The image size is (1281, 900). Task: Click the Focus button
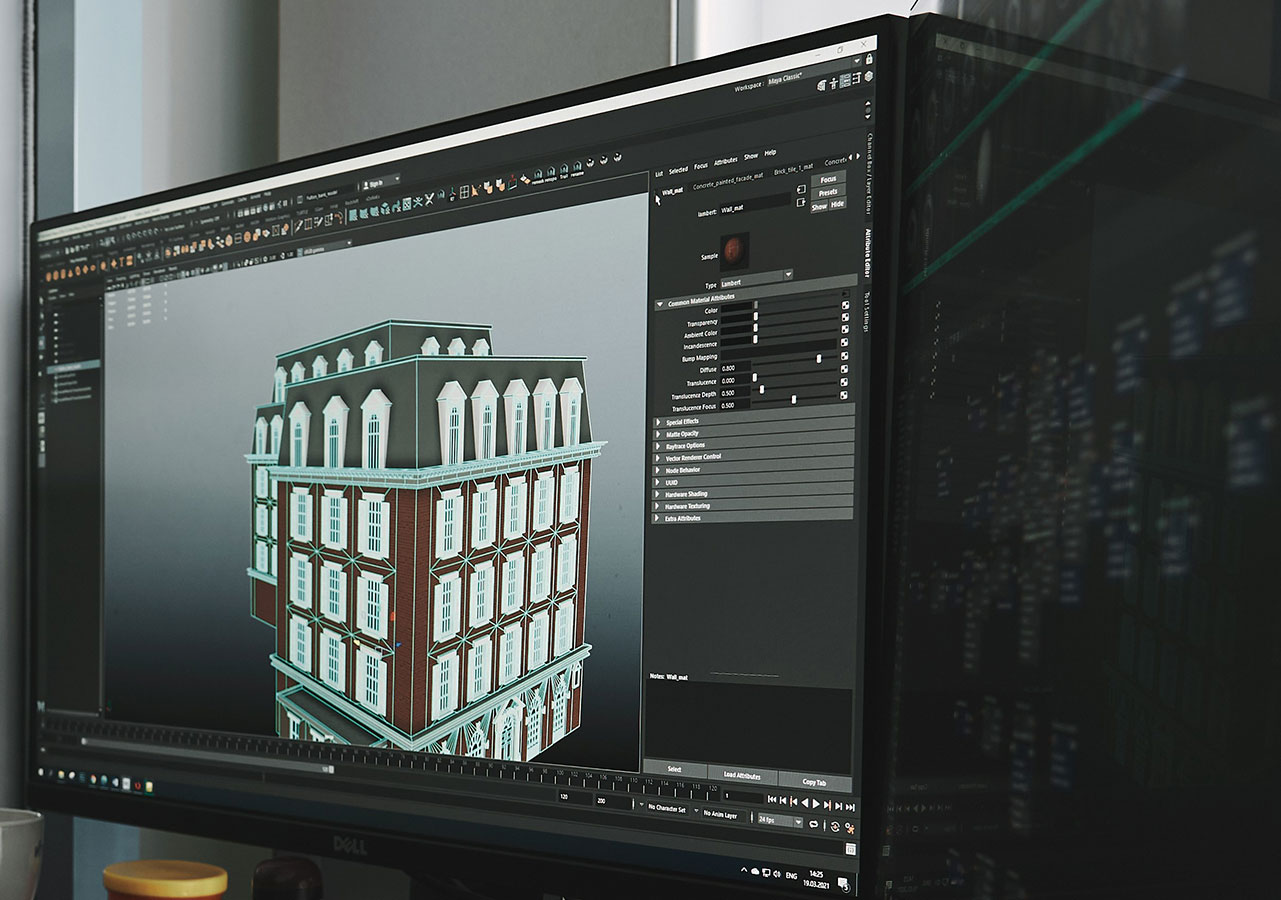(828, 180)
